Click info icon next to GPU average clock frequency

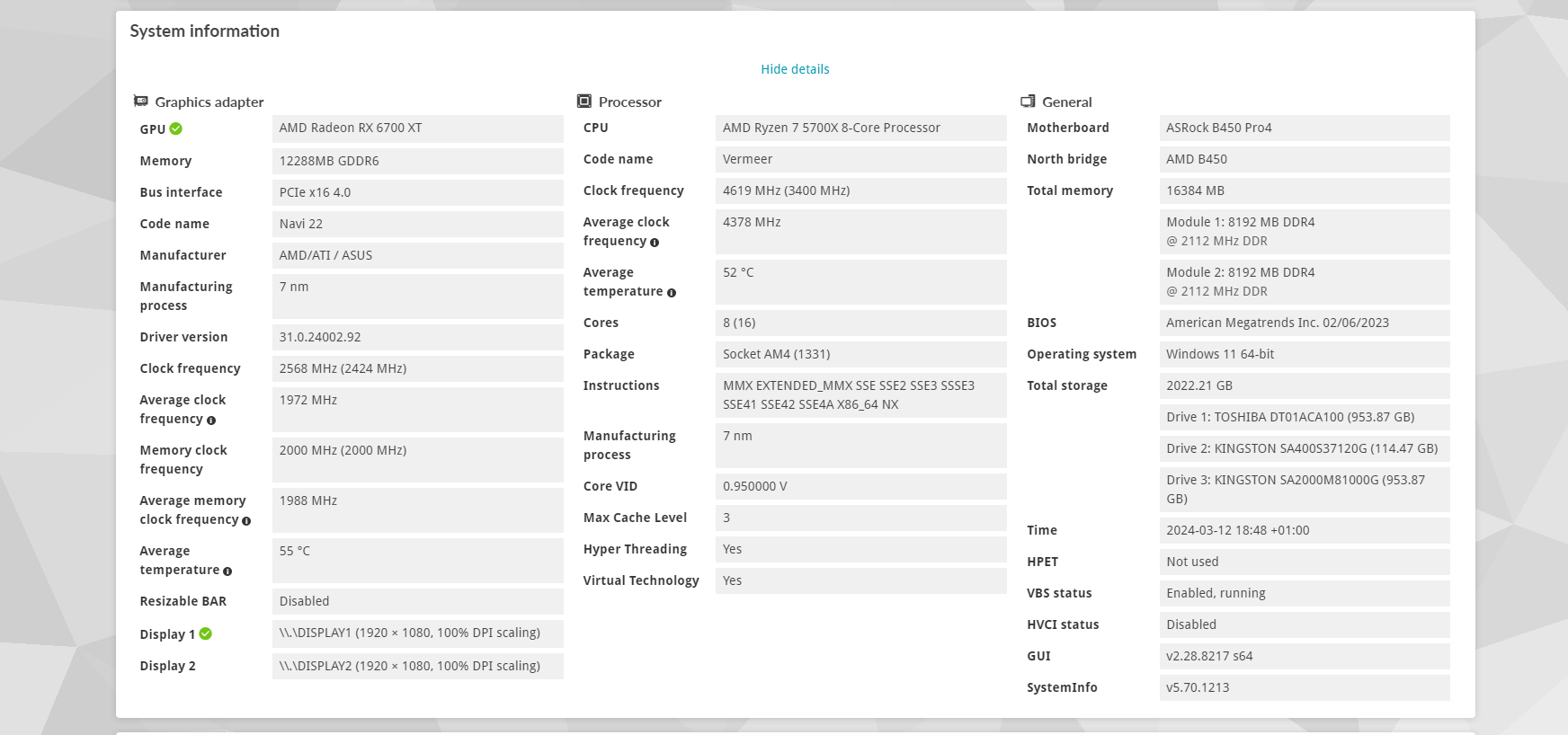[x=211, y=421]
